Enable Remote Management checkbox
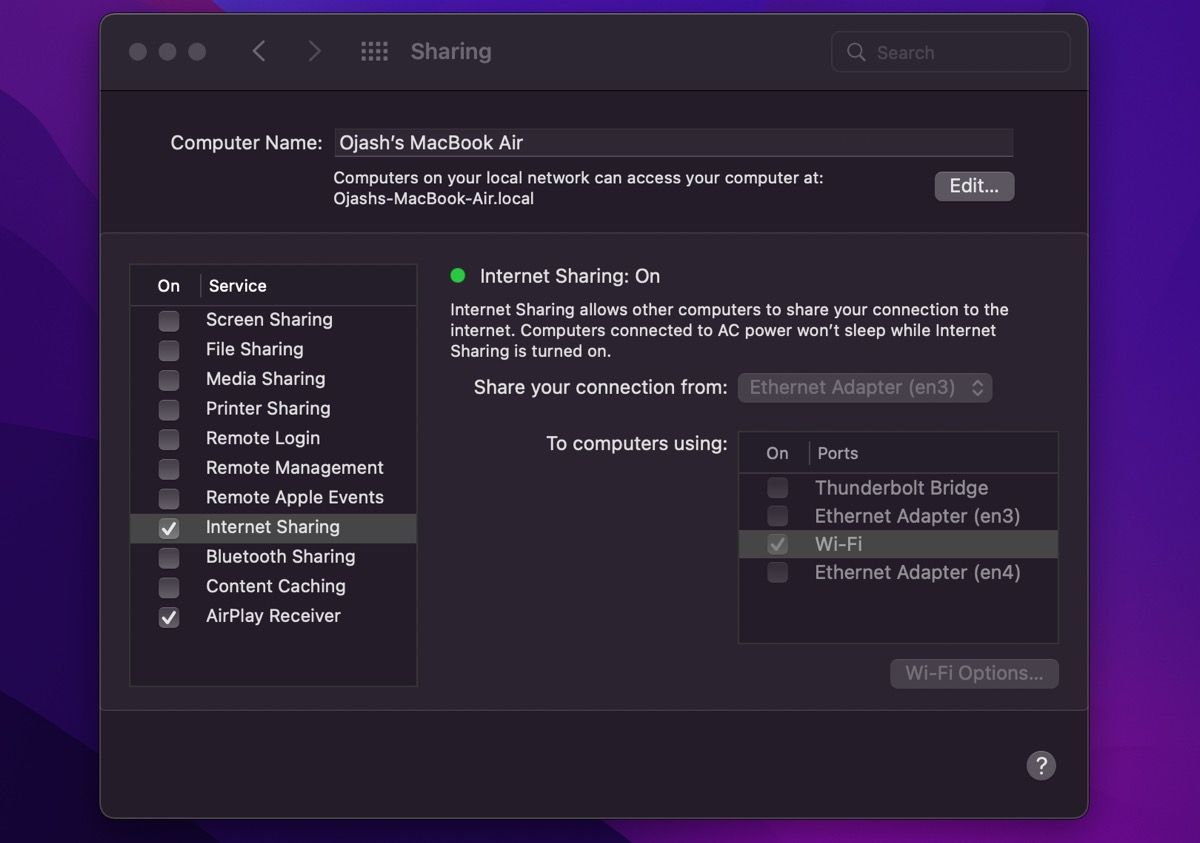Screen dimensions: 1200x843 coord(169,469)
